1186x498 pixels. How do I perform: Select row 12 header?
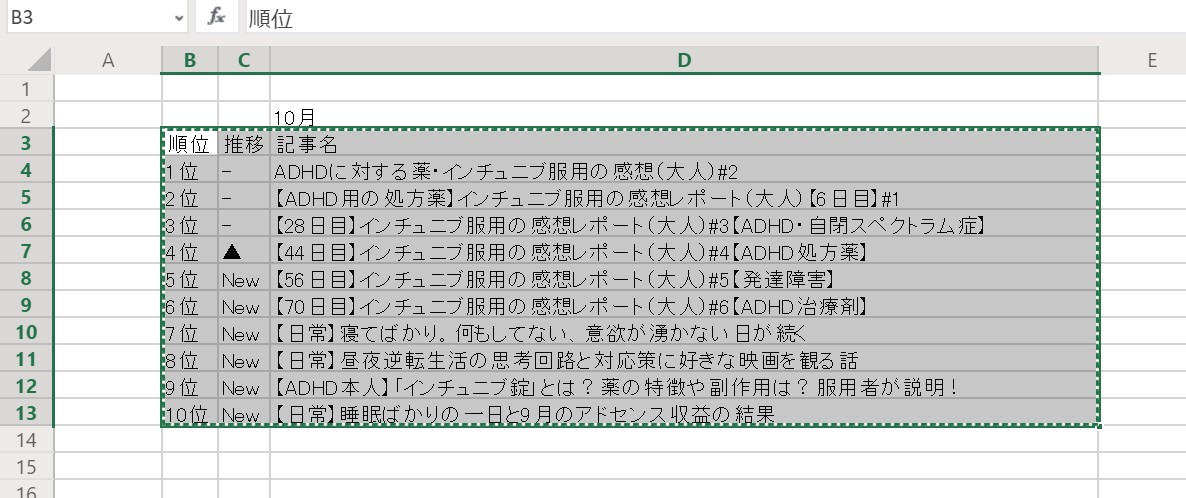pos(27,386)
